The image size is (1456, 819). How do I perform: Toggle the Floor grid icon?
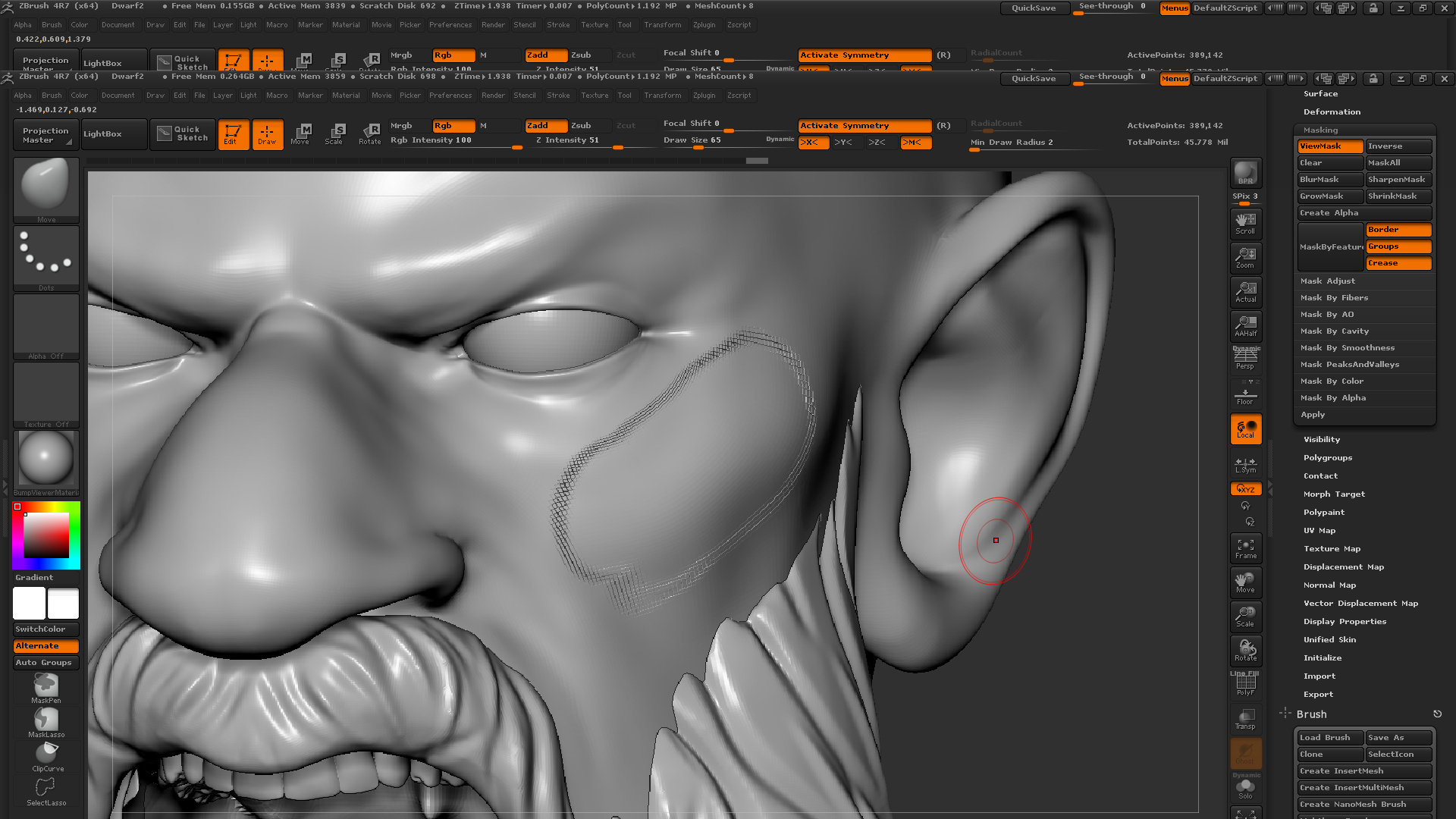point(1245,394)
